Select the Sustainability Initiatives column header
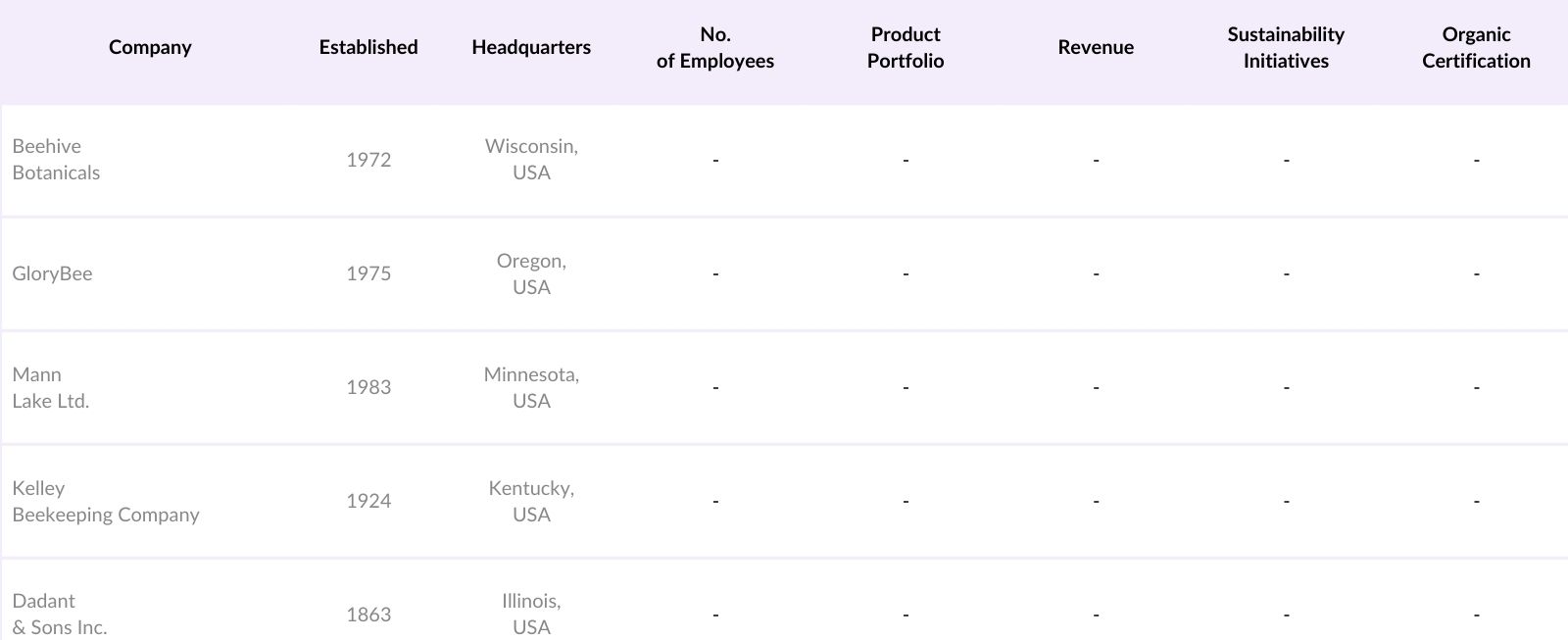Image resolution: width=1568 pixels, height=640 pixels. click(x=1286, y=47)
